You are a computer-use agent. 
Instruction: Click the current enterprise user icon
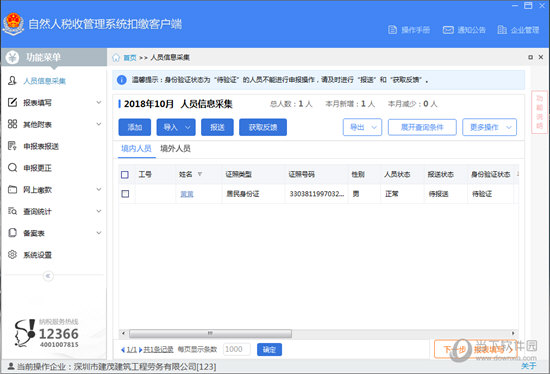click(11, 366)
